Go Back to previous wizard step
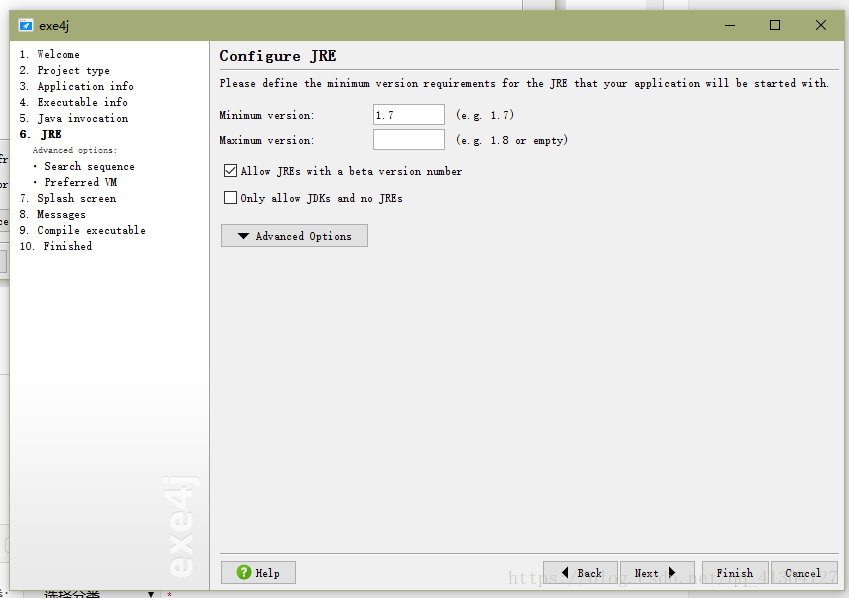 pyautogui.click(x=580, y=573)
